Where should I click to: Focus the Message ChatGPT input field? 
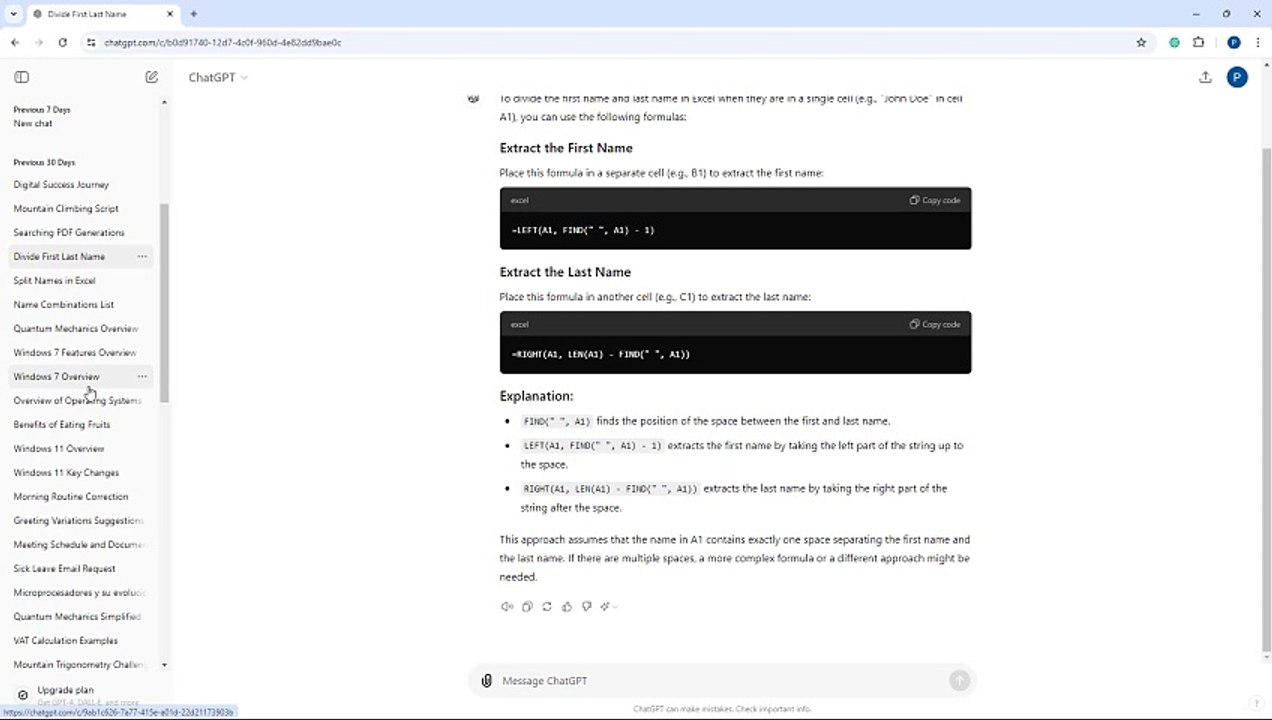[720, 681]
